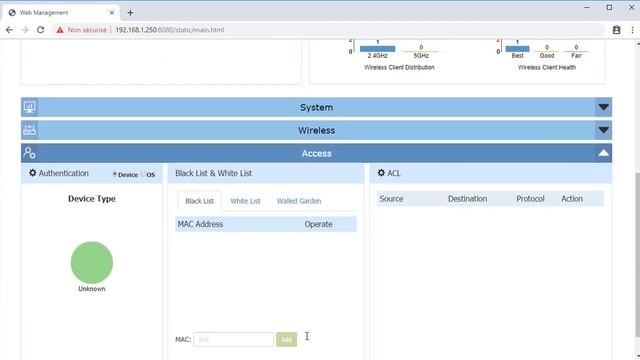Click the Non sécurisé warning icon
The image size is (640, 360).
click(x=60, y=30)
